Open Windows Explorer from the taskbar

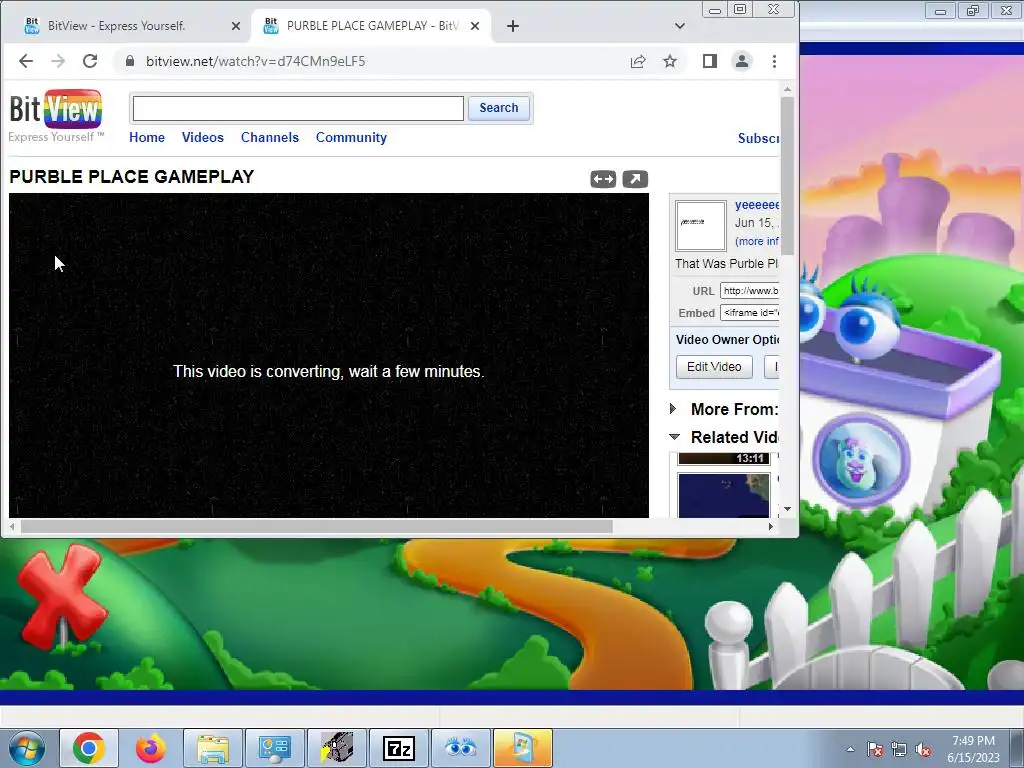pos(213,748)
